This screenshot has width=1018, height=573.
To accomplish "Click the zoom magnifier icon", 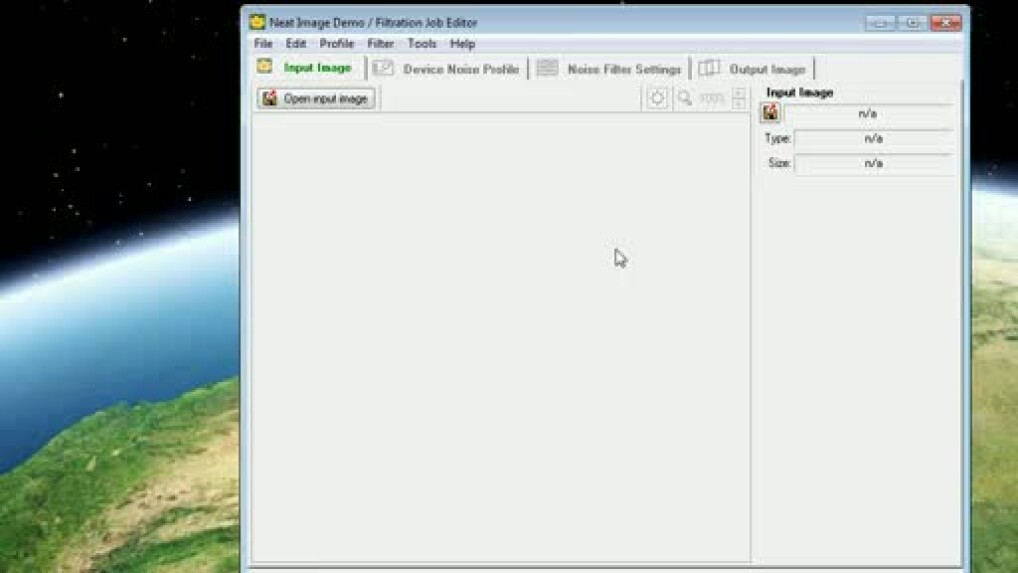I will tap(685, 98).
